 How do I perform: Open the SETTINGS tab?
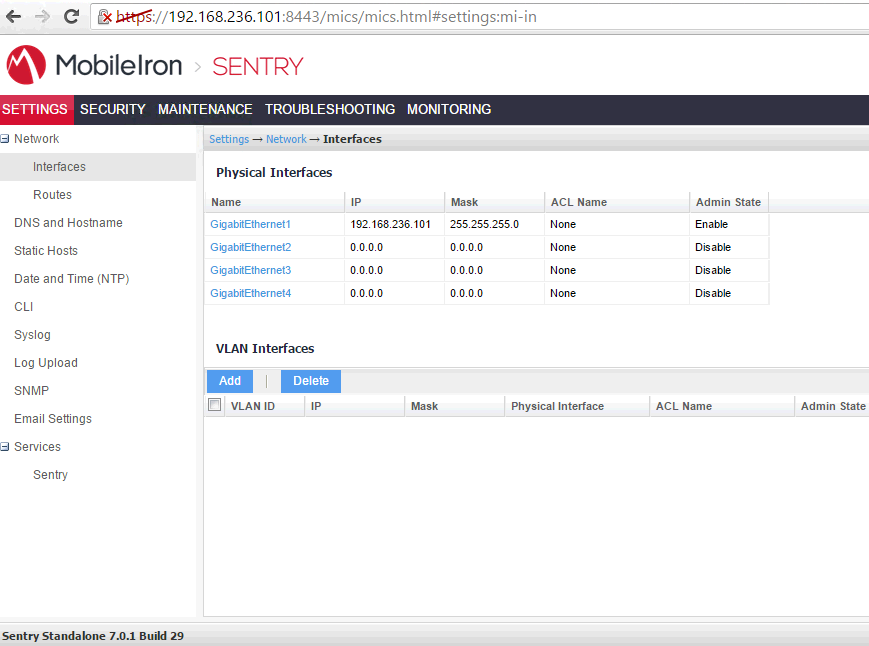click(35, 109)
